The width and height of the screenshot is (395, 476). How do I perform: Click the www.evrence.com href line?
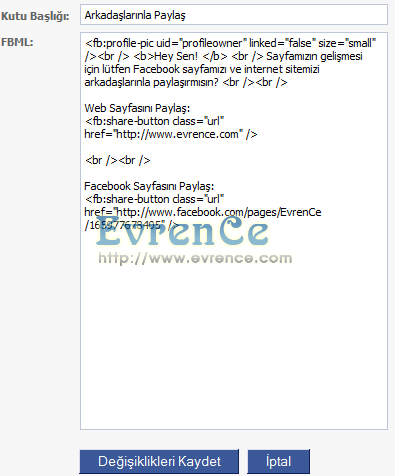click(171, 134)
